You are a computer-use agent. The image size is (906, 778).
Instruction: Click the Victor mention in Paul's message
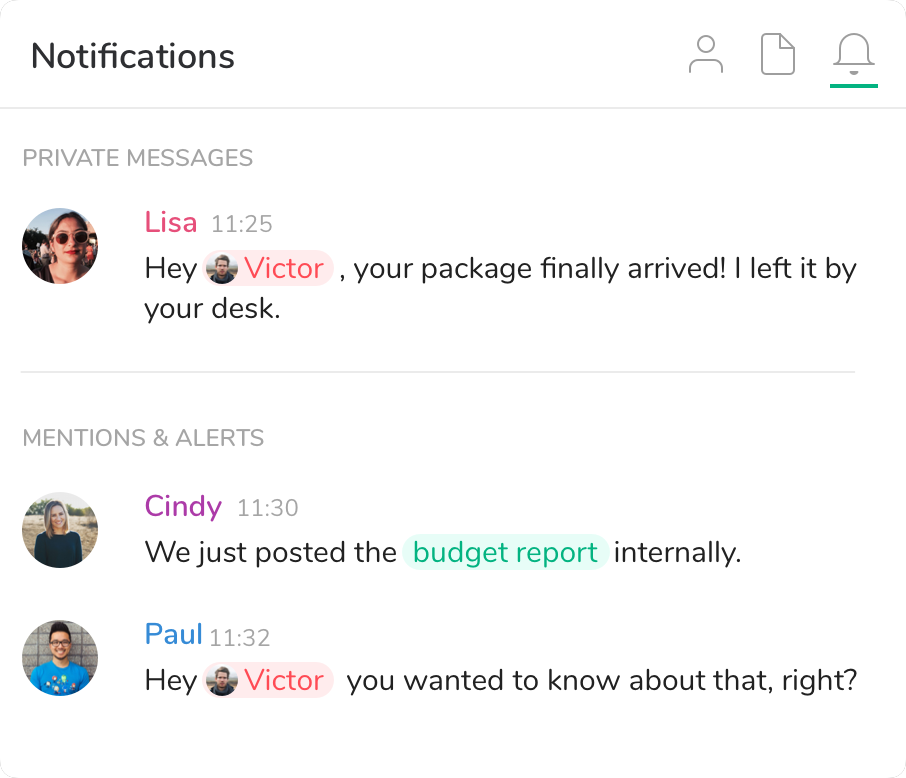(x=268, y=681)
